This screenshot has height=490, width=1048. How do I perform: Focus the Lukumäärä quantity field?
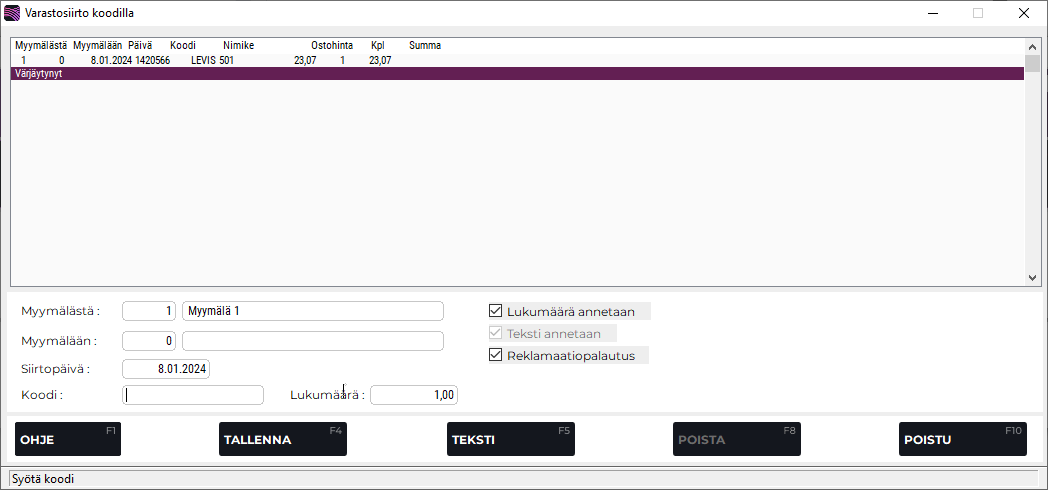point(413,395)
